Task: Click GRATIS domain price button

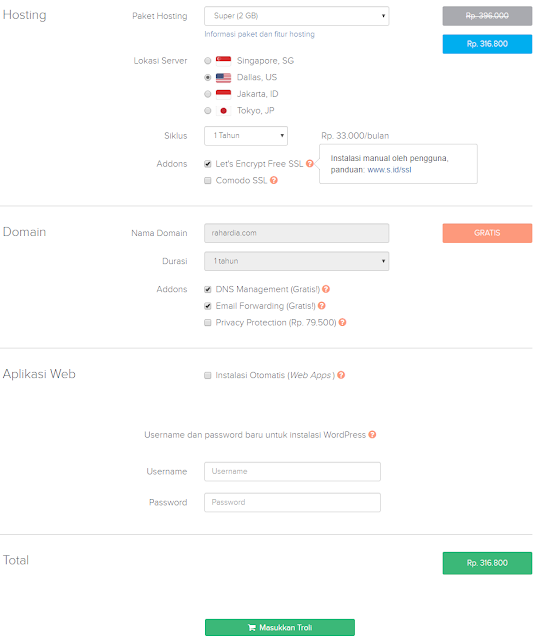Action: tap(487, 233)
